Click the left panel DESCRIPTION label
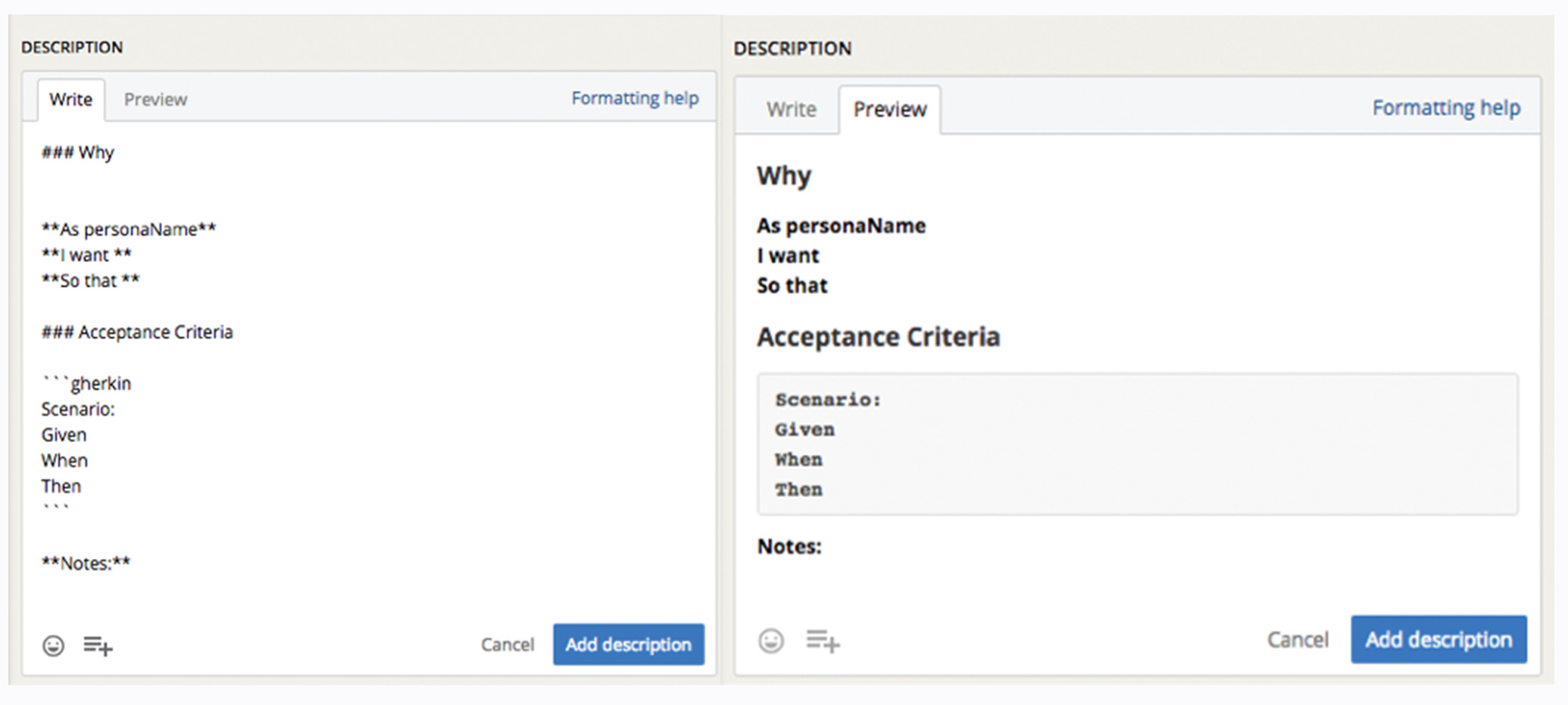 coord(72,47)
